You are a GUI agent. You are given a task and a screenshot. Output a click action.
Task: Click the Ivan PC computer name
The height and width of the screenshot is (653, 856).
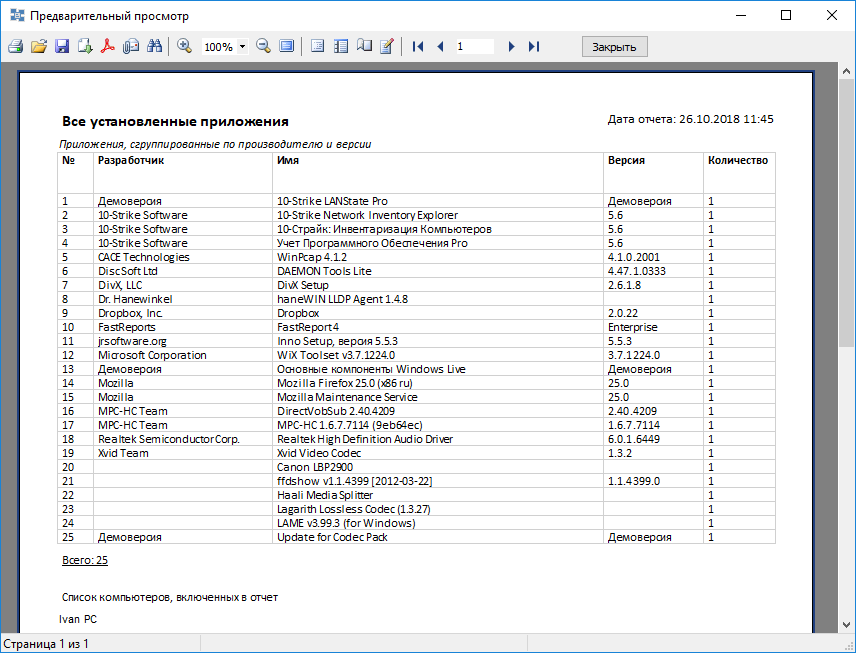click(78, 619)
